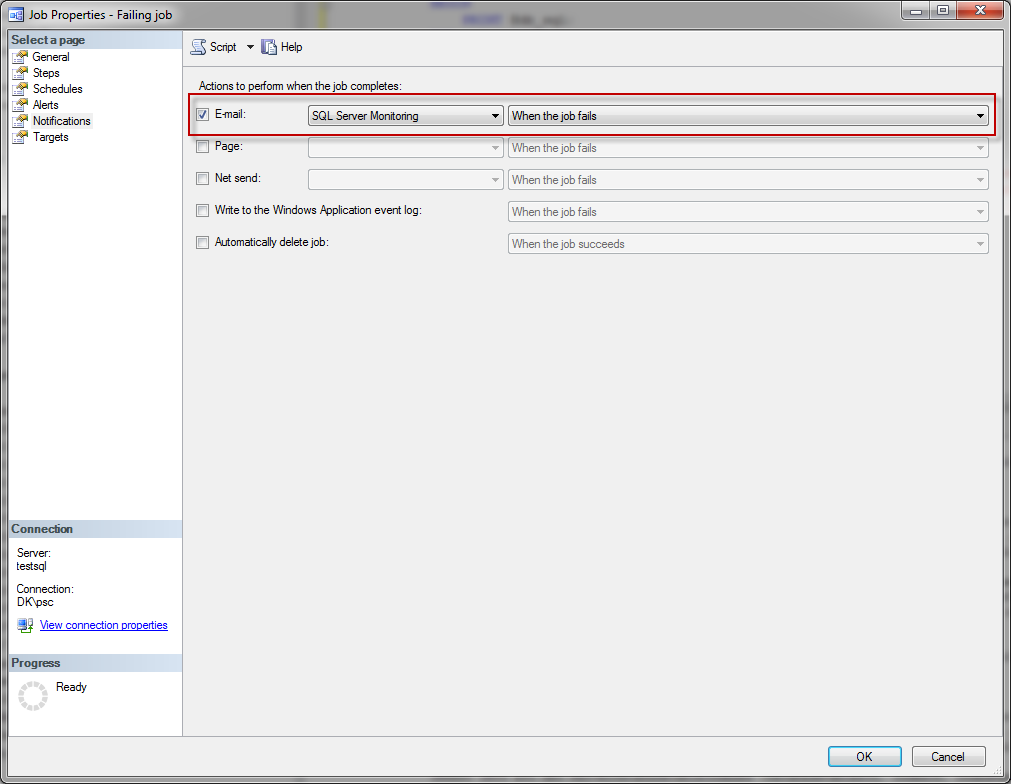Click the connection properties computer icon

[x=25, y=625]
